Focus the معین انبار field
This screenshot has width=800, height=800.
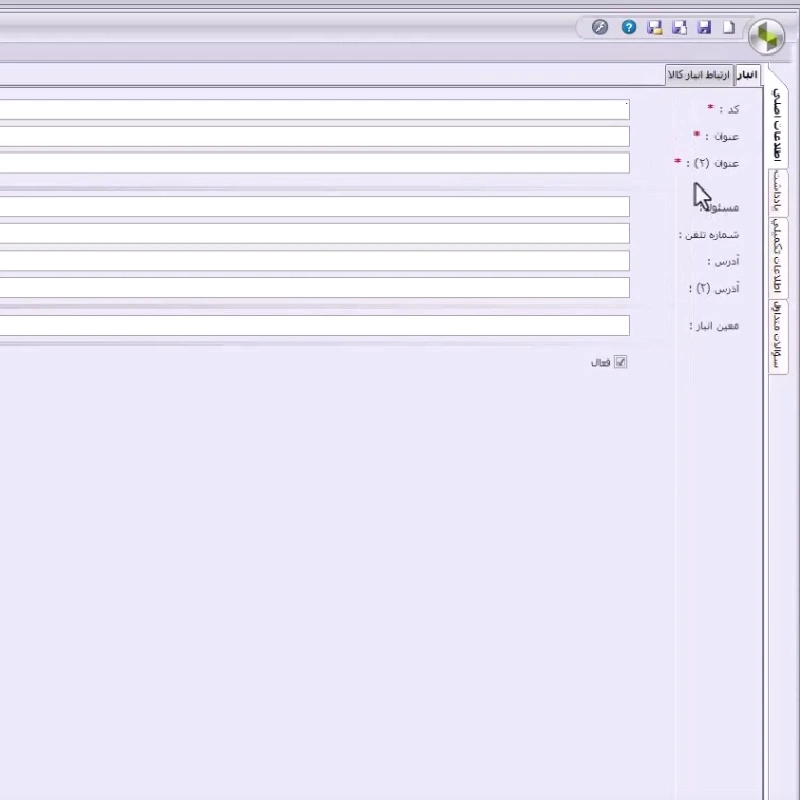click(315, 326)
